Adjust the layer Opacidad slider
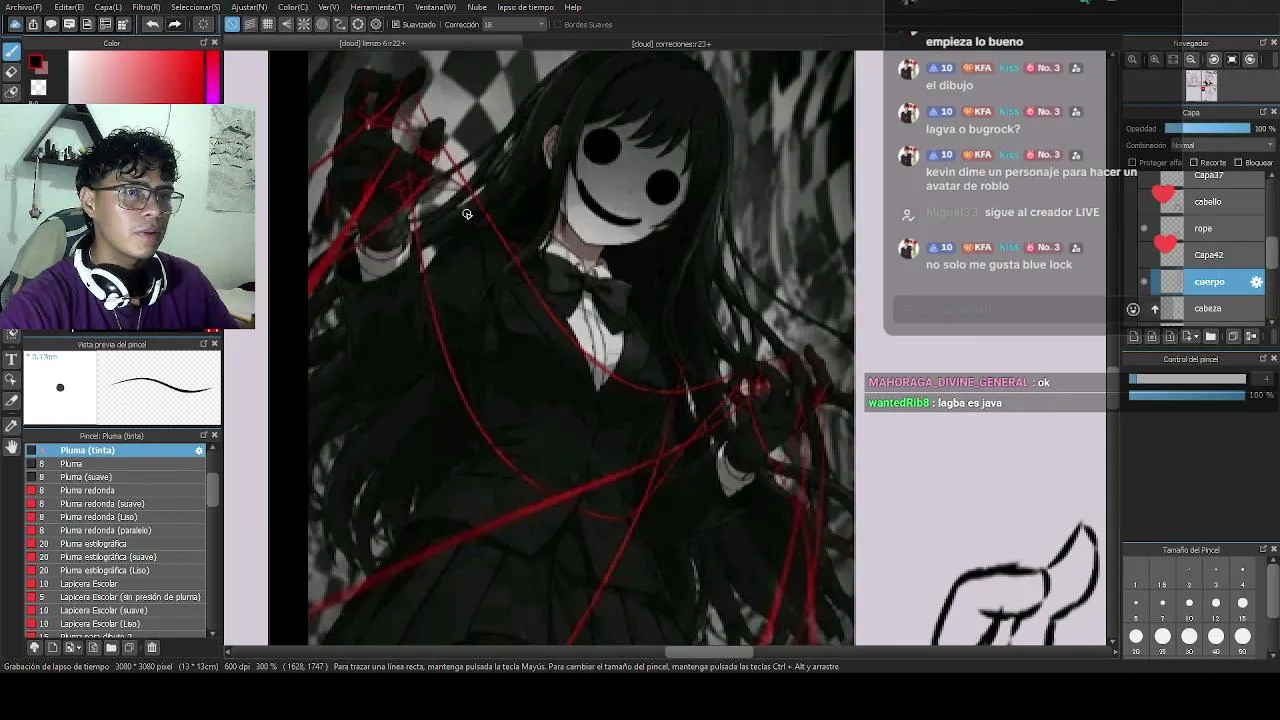Image resolution: width=1280 pixels, height=720 pixels. click(1207, 129)
